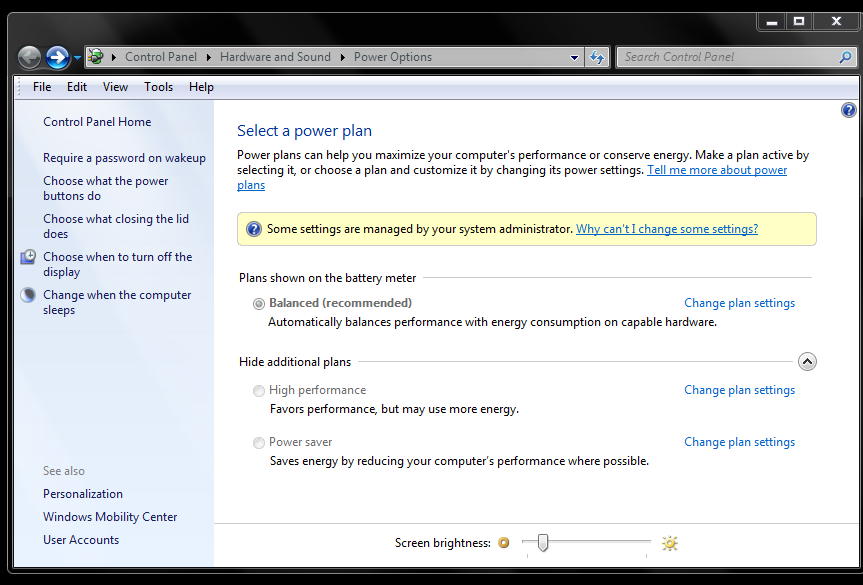863x585 pixels.
Task: Open the Help question mark icon
Action: pyautogui.click(x=848, y=110)
